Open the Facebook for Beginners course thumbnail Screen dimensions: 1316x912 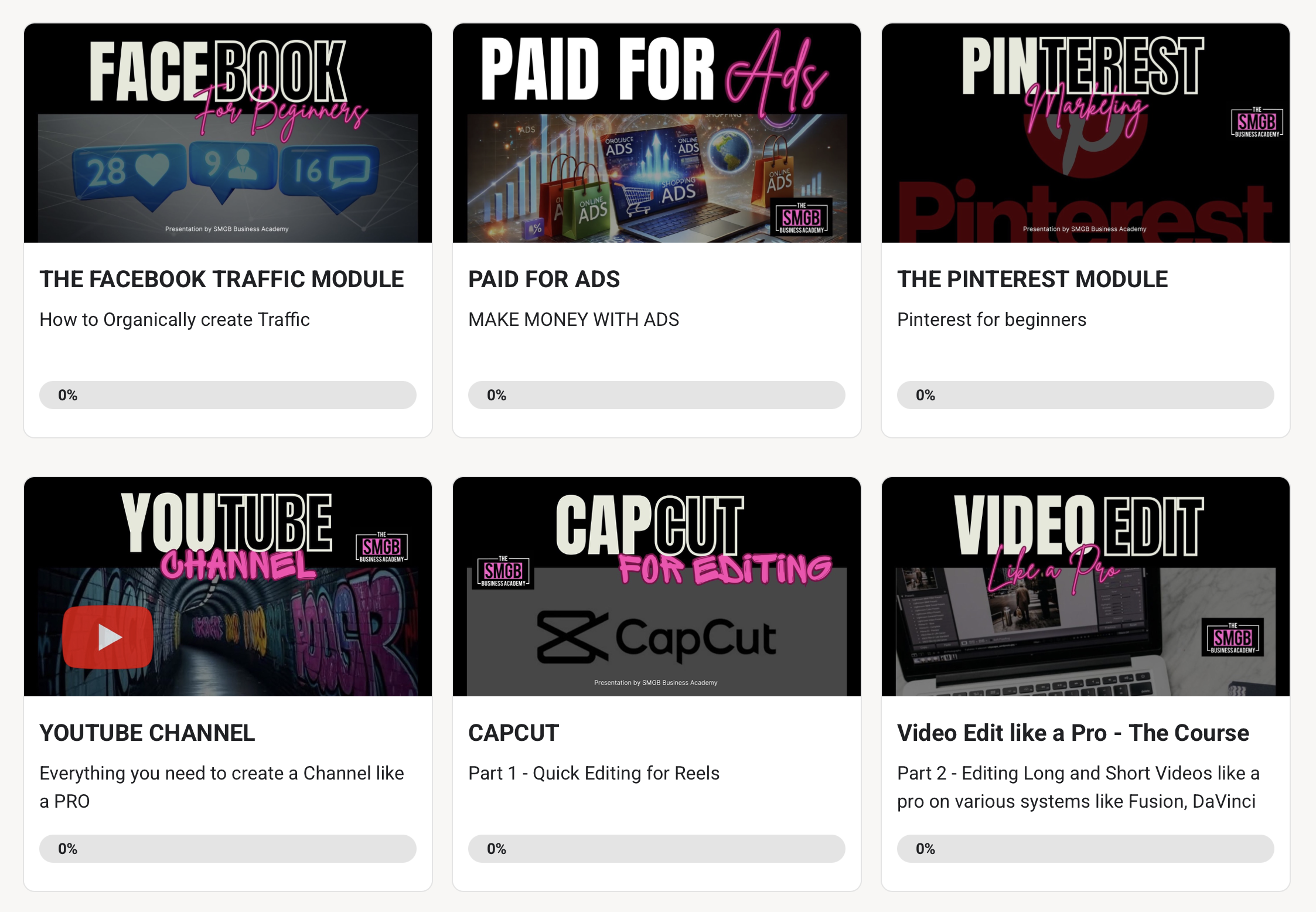[228, 133]
